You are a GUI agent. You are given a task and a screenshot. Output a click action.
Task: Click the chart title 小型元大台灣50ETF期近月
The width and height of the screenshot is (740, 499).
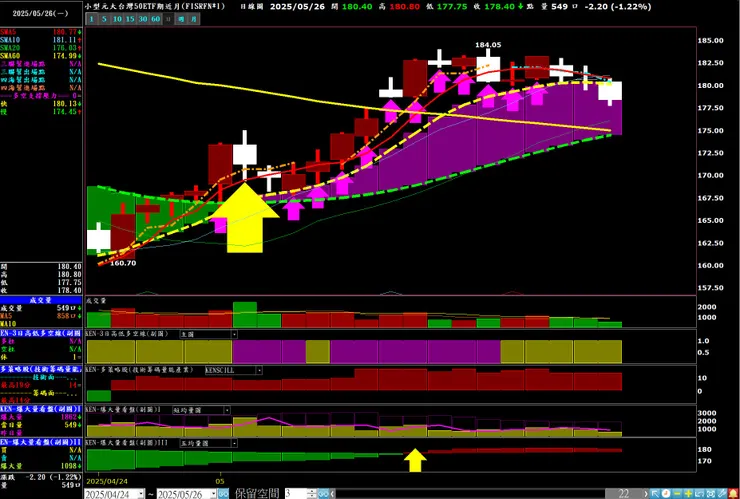[x=155, y=6]
